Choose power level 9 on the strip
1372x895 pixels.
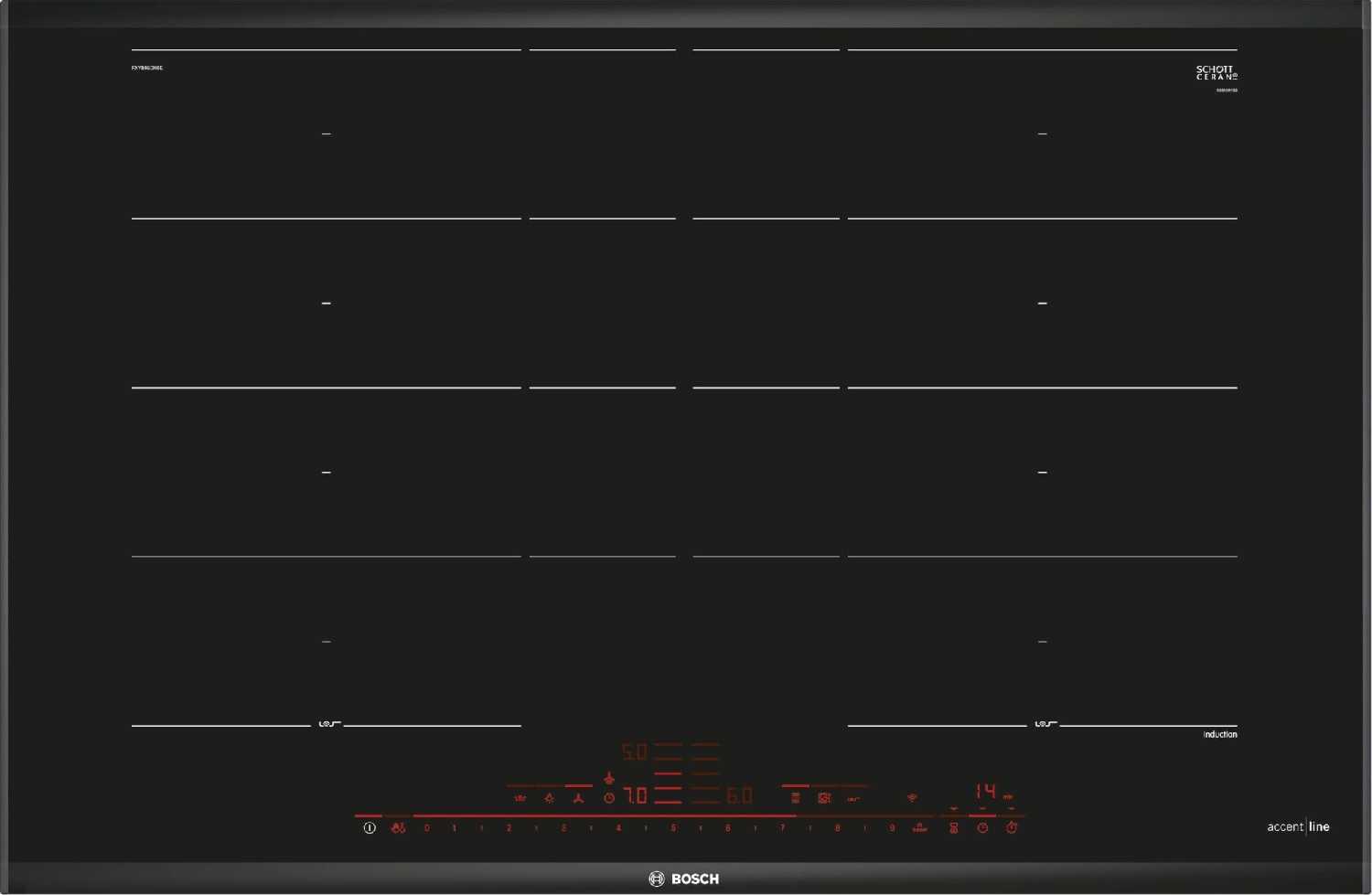892,828
